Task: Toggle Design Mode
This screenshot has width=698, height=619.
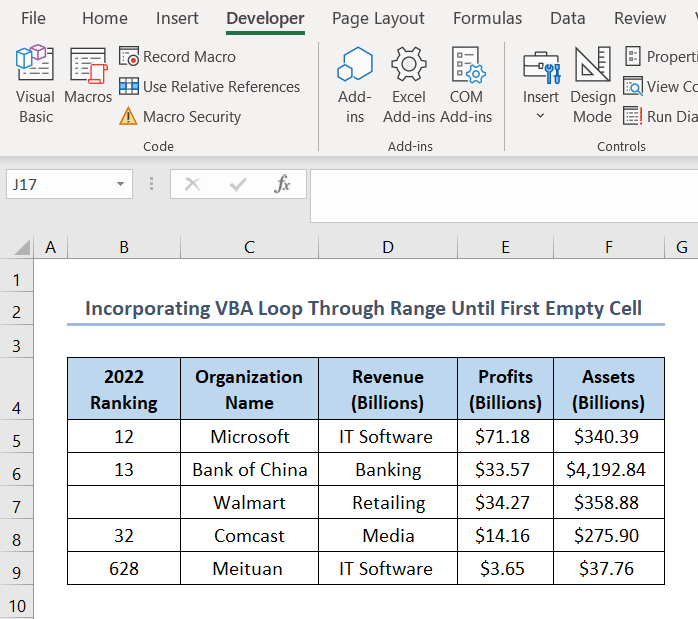Action: 592,85
